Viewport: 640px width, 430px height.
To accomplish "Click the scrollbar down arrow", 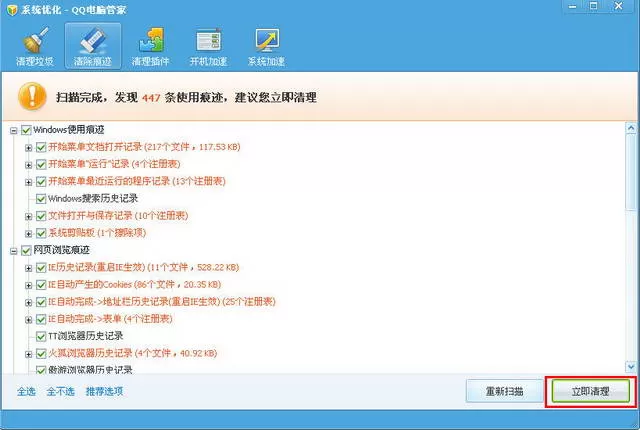I will click(631, 367).
